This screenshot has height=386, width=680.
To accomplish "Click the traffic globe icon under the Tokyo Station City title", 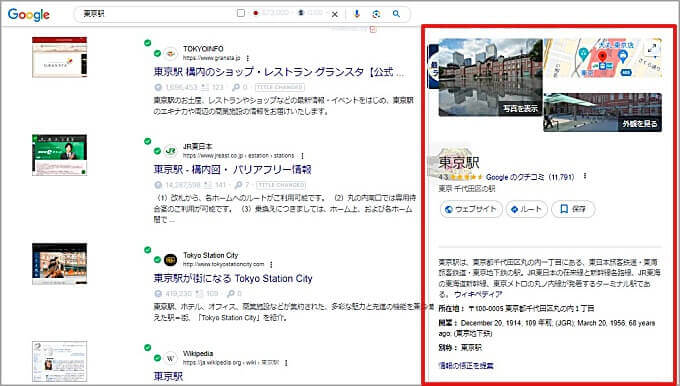I will [158, 294].
